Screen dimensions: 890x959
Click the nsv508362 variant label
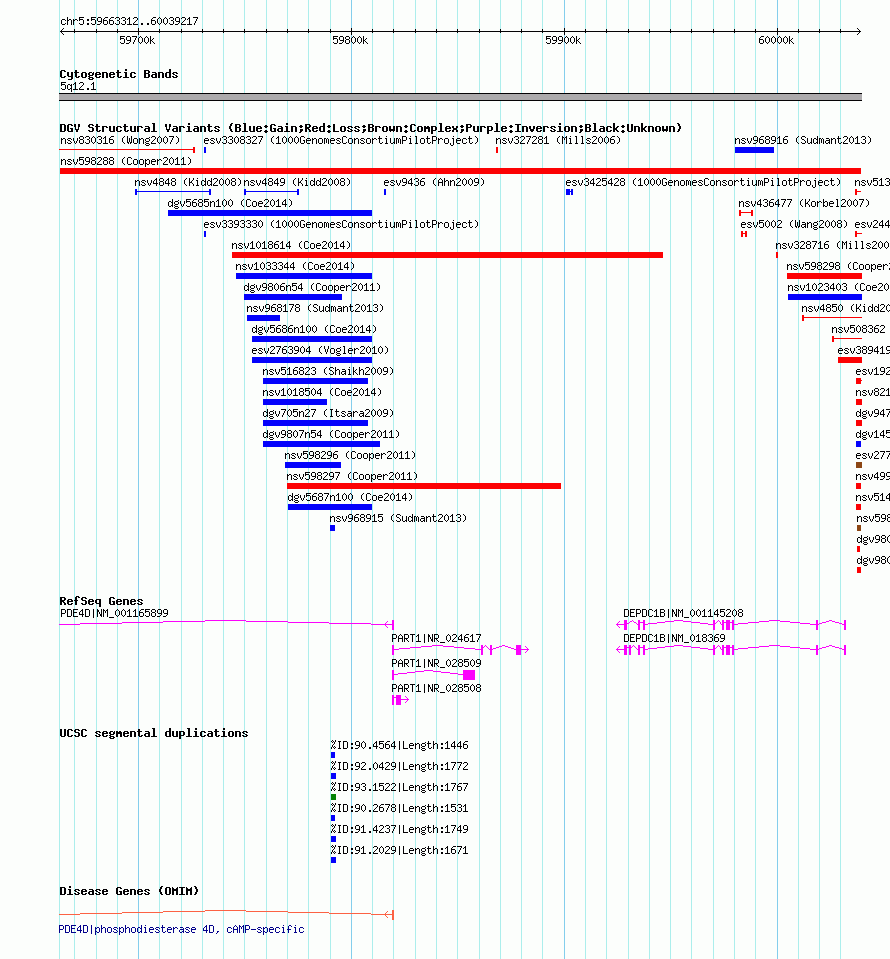(858, 329)
